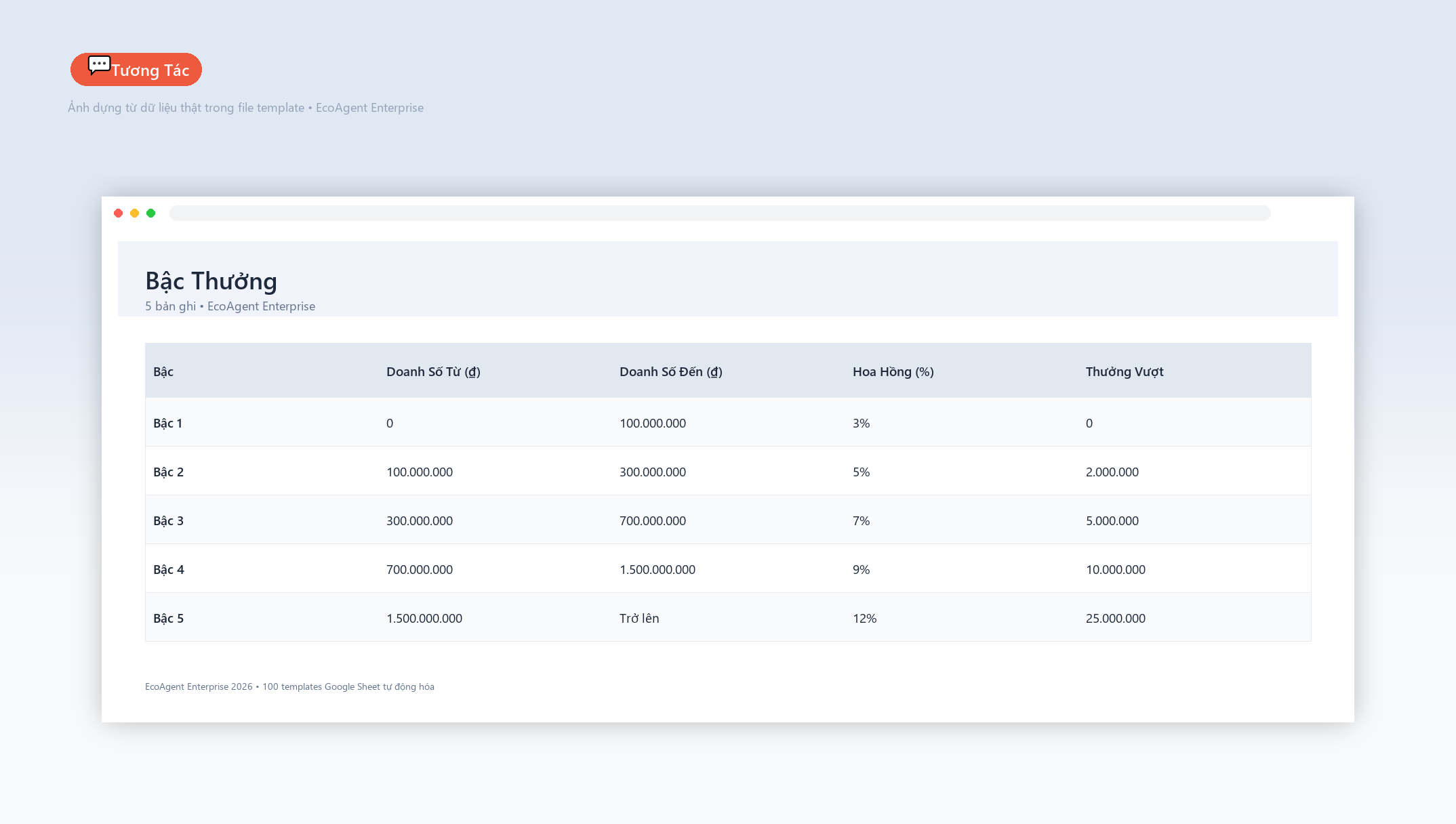
Task: Click the 12% commission cell
Action: click(x=865, y=618)
